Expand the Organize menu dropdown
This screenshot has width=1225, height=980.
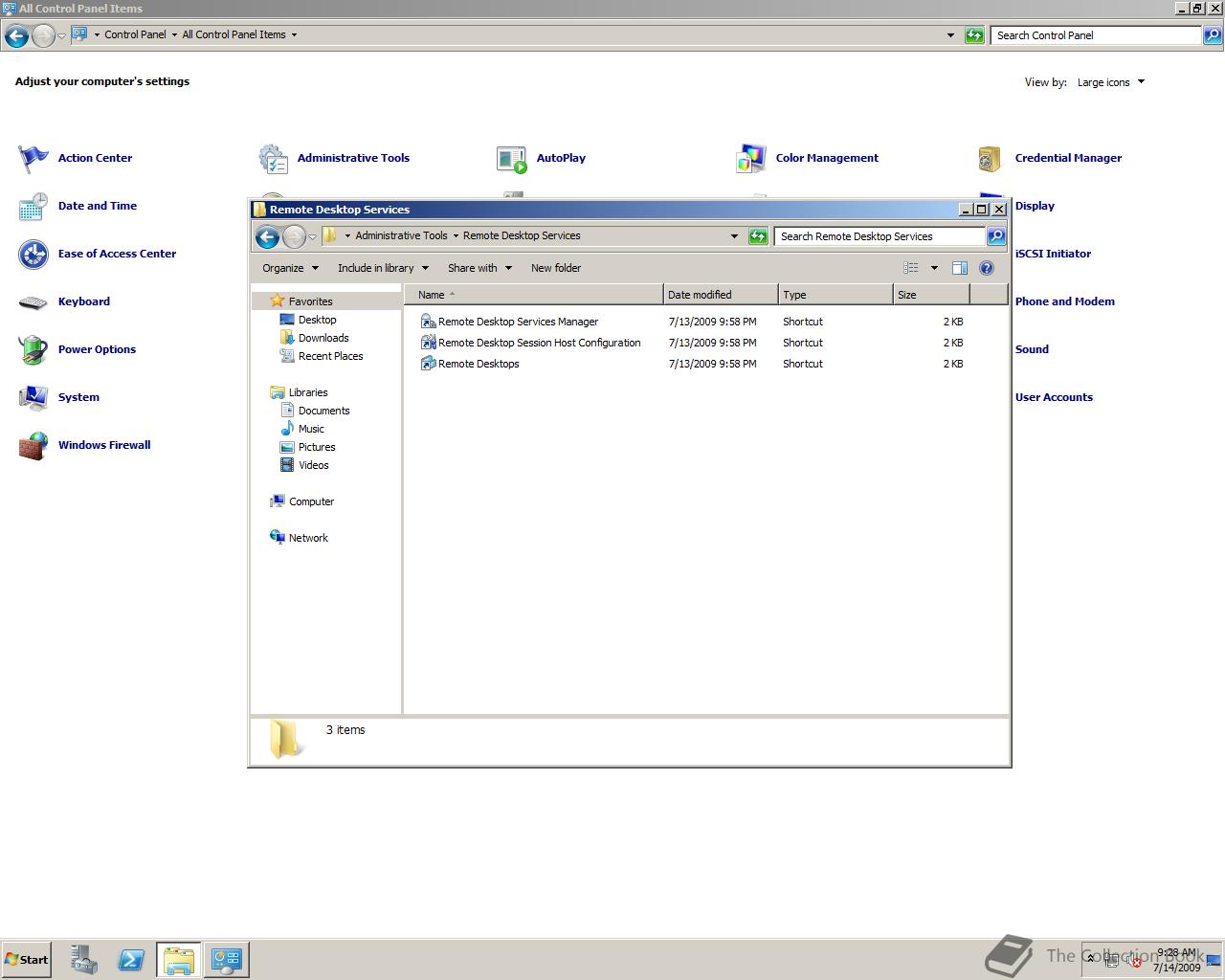point(290,268)
